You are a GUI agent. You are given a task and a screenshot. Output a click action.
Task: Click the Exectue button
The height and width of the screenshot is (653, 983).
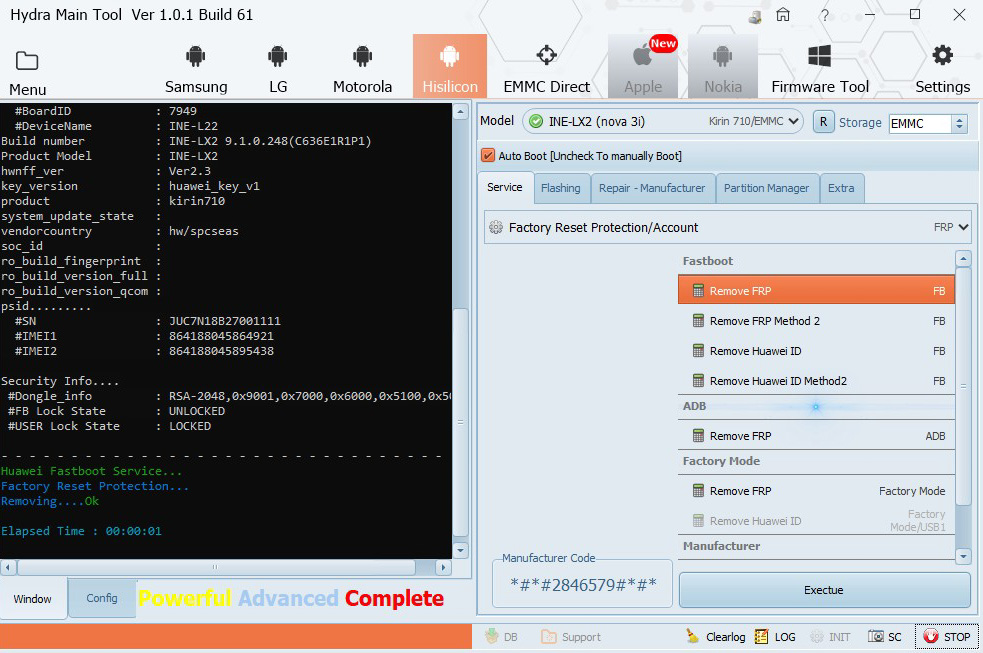pyautogui.click(x=824, y=590)
